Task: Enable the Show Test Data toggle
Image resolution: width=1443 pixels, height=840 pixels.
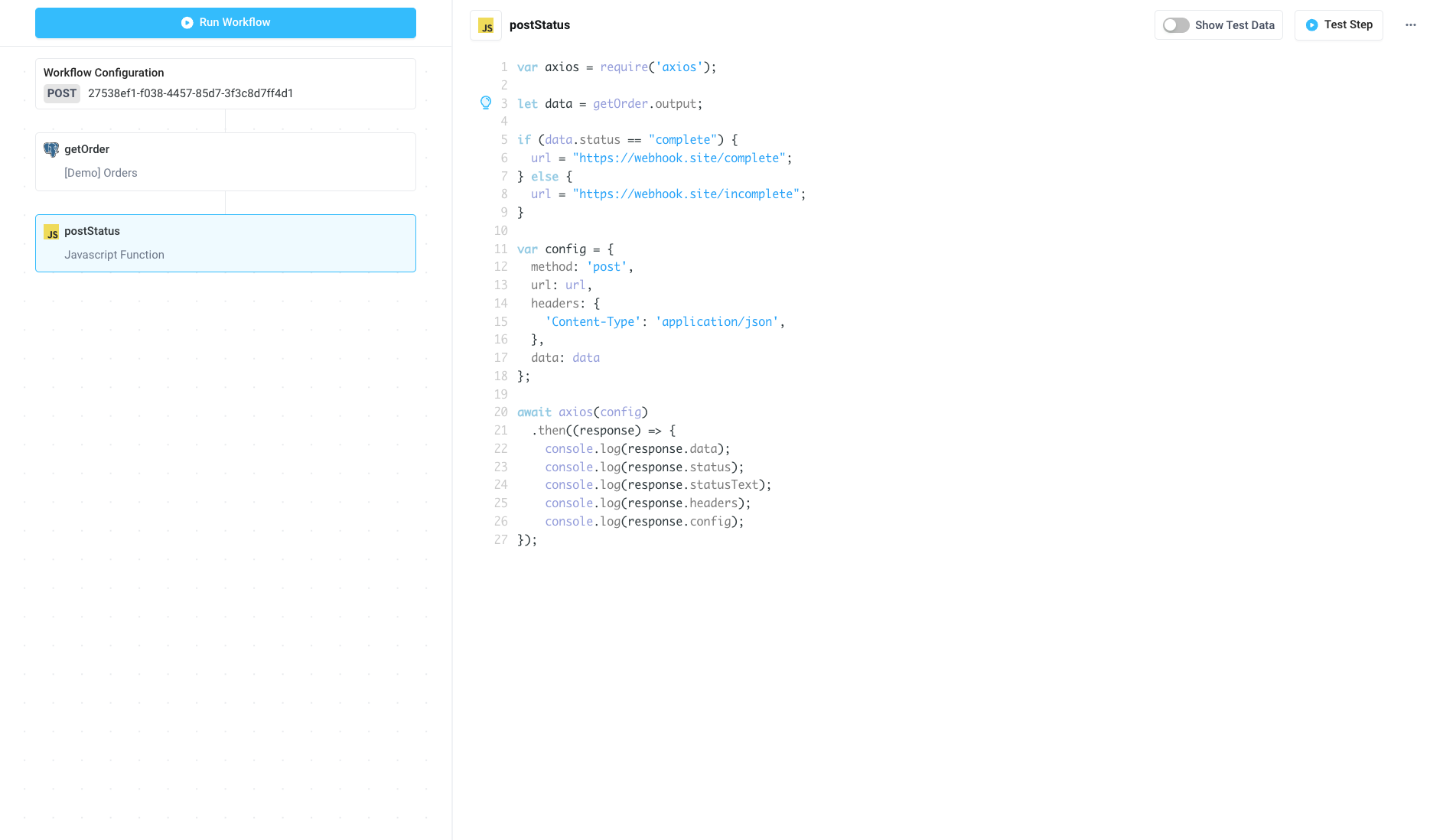Action: point(1174,24)
